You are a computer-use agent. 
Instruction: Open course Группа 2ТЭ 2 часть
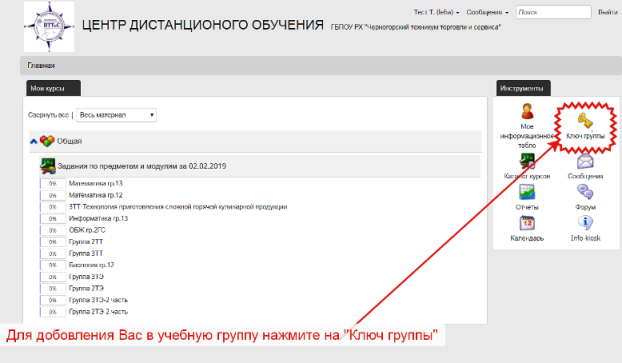pyautogui.click(x=98, y=311)
